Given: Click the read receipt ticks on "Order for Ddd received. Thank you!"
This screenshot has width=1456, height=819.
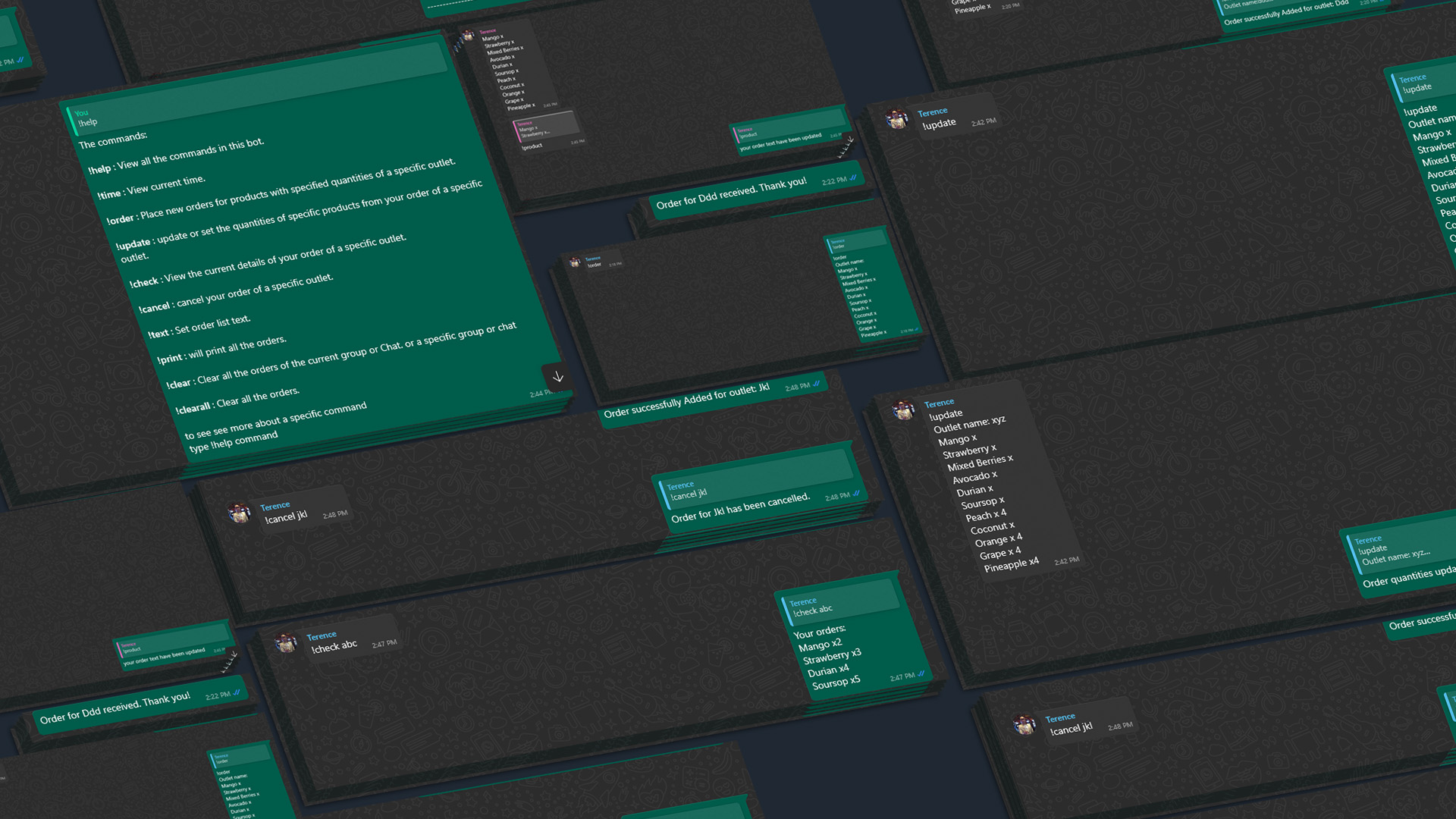Looking at the screenshot, I should point(852,176).
